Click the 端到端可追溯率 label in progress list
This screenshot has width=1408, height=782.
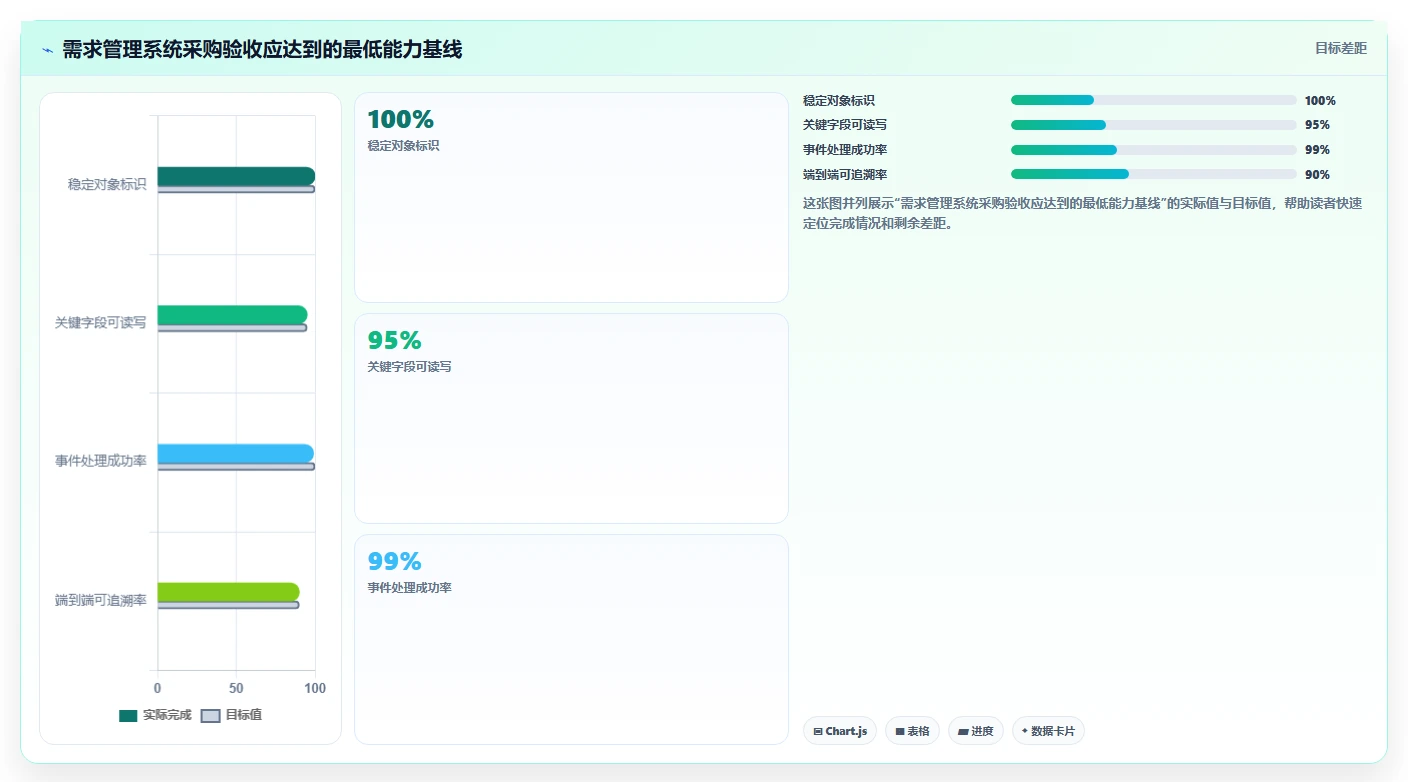pos(845,174)
